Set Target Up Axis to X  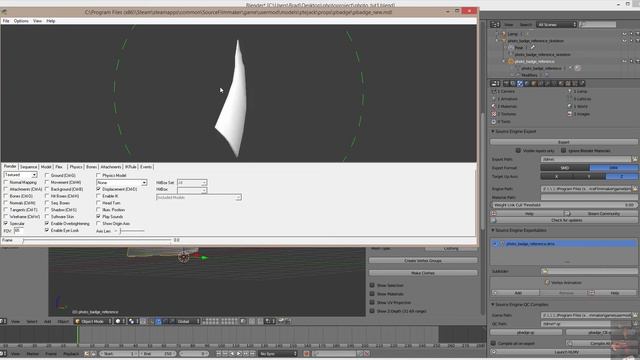[557, 176]
